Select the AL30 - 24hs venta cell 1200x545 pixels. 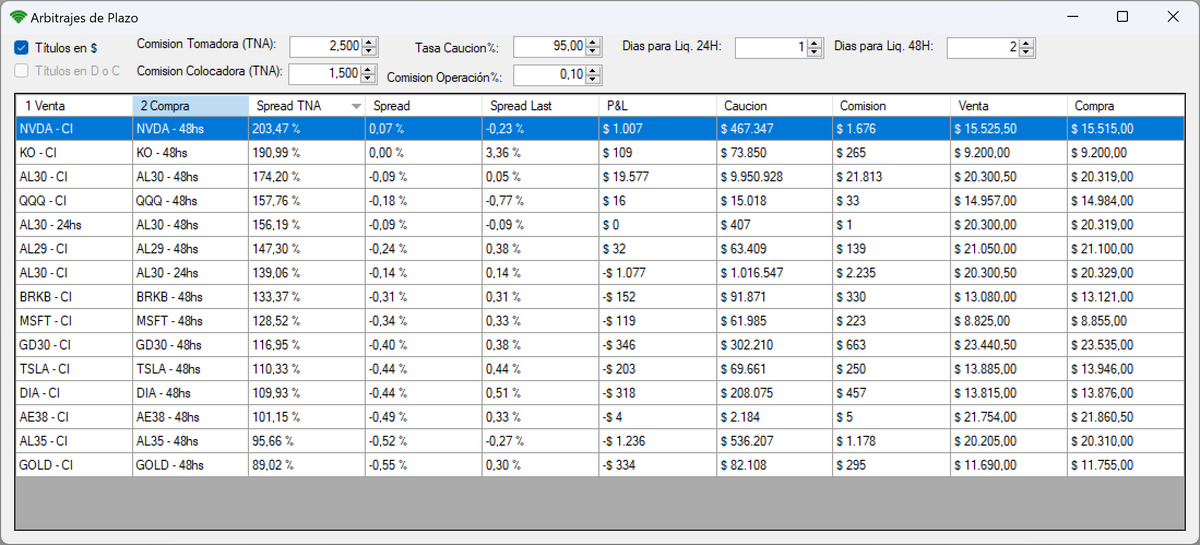pyautogui.click(x=74, y=225)
